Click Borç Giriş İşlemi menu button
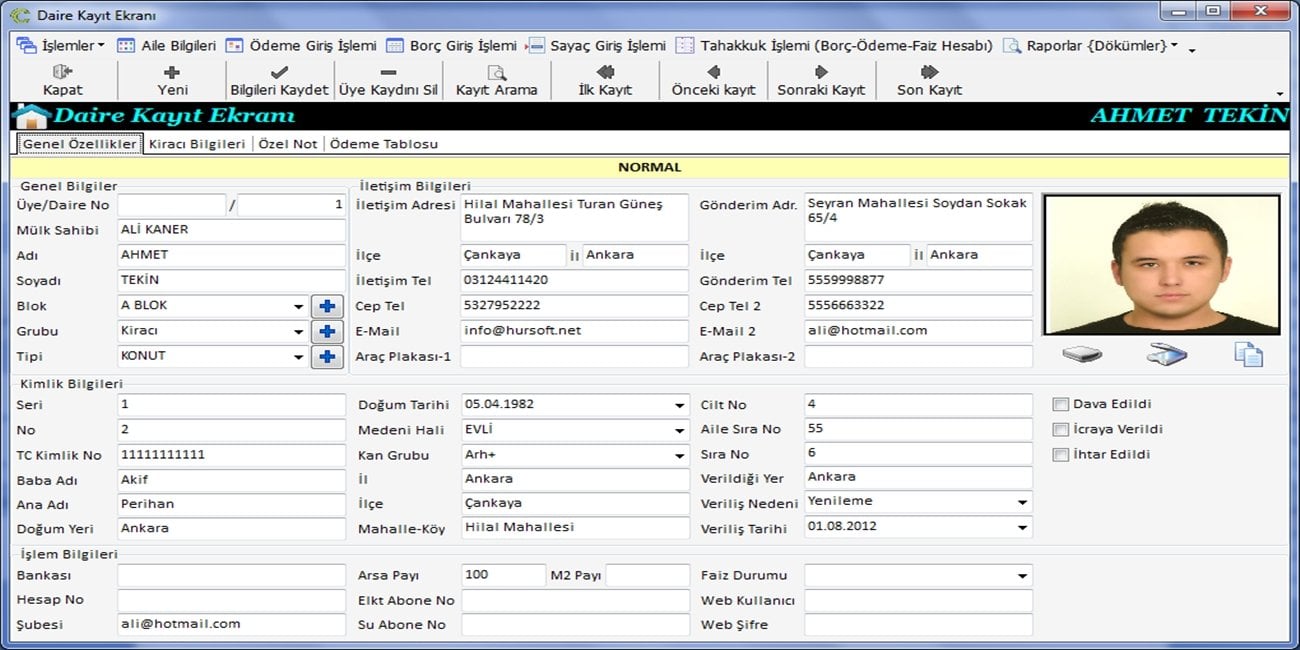The height and width of the screenshot is (650, 1300). 451,46
